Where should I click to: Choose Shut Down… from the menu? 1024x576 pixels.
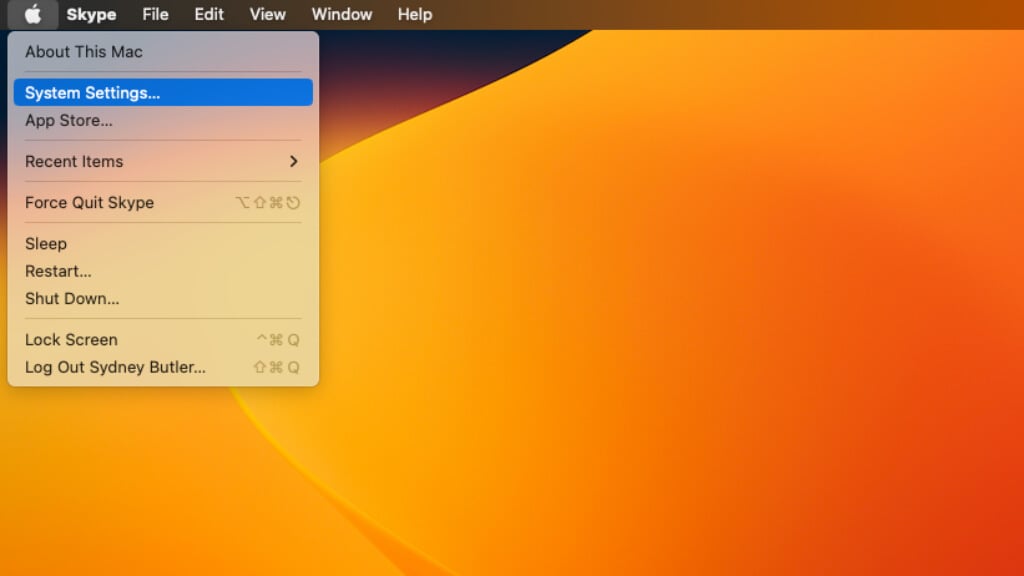coord(163,298)
